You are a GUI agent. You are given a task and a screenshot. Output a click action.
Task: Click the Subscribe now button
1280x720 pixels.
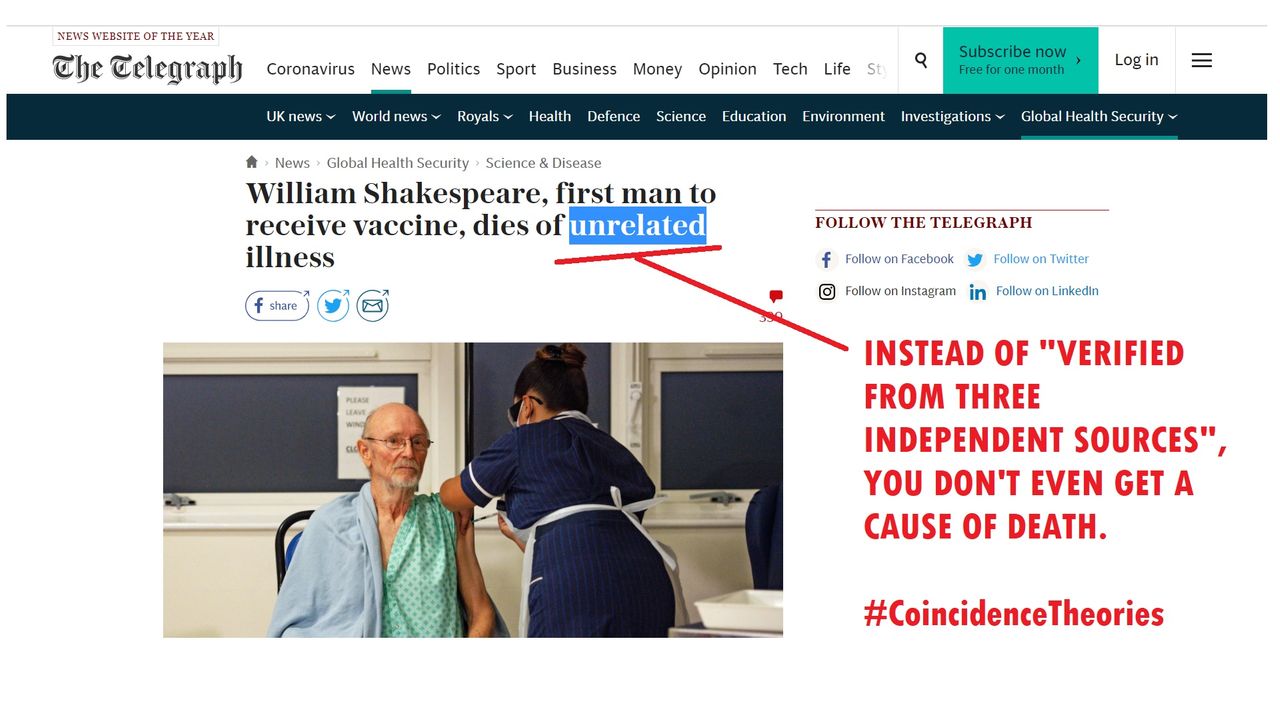tap(1020, 60)
